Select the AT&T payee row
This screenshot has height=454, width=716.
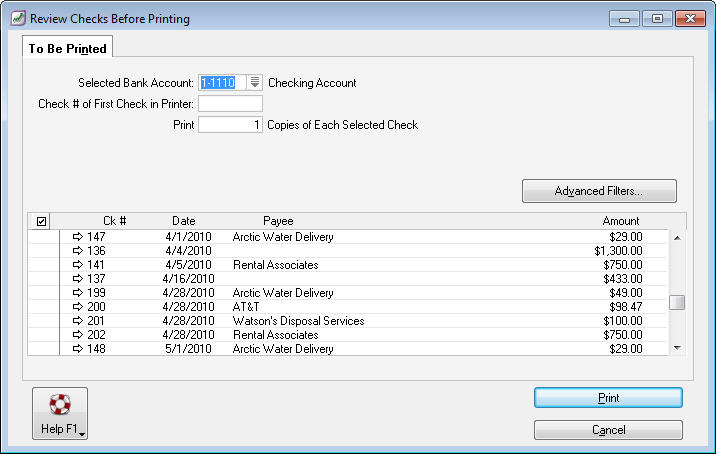[246, 306]
